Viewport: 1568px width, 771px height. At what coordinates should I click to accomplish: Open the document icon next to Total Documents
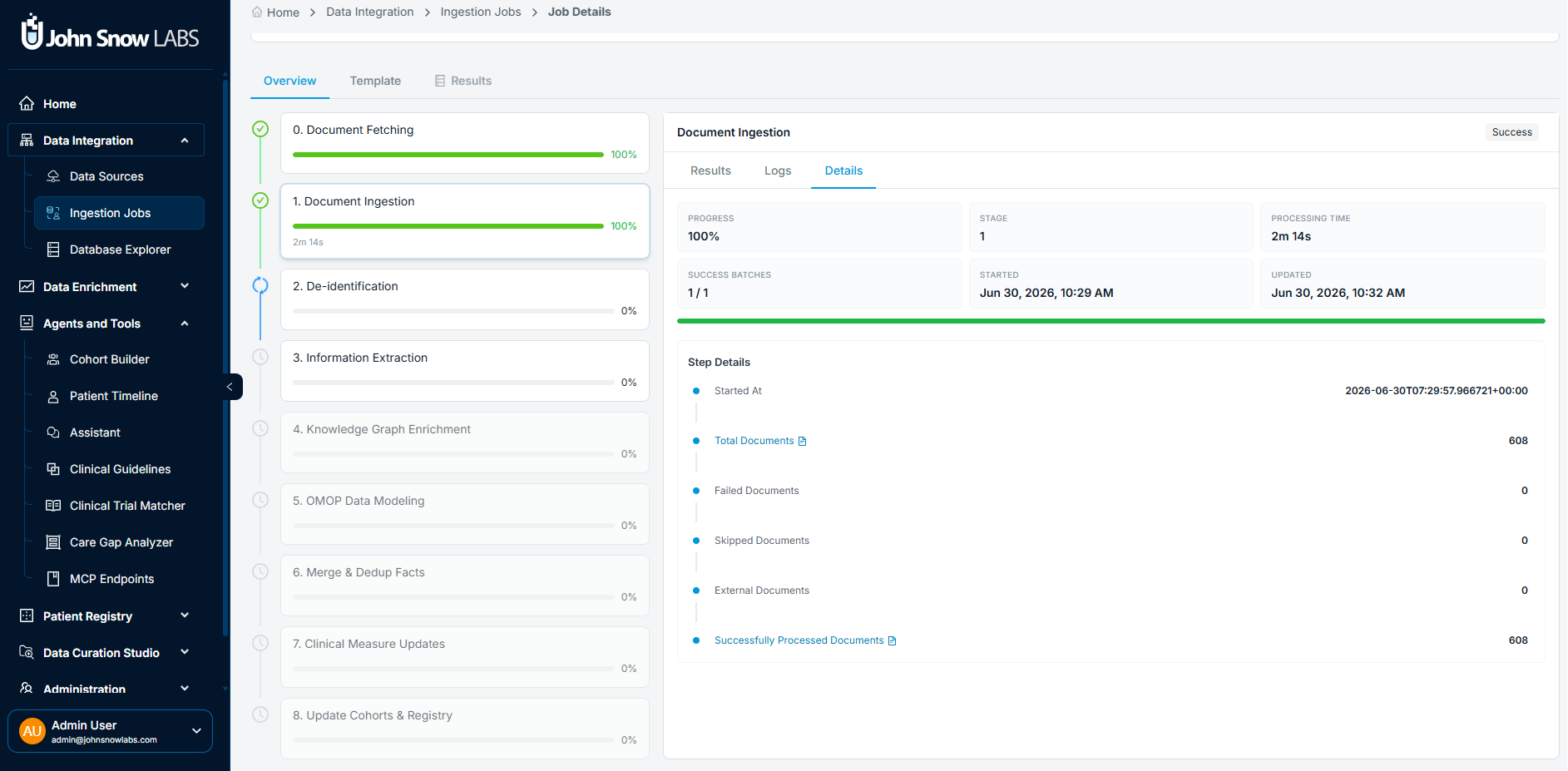[x=803, y=441]
